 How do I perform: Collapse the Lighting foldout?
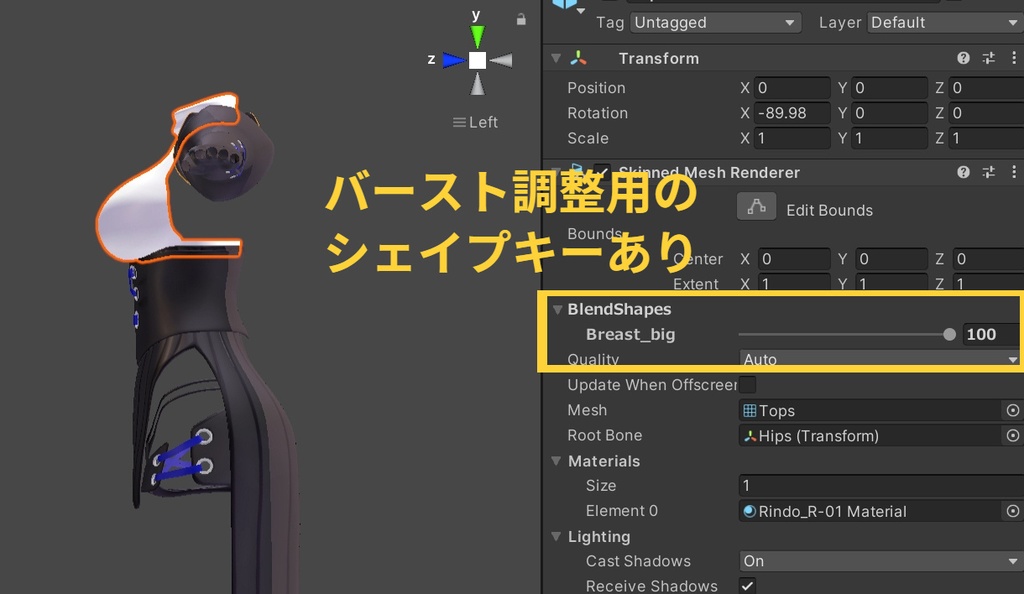coord(556,537)
